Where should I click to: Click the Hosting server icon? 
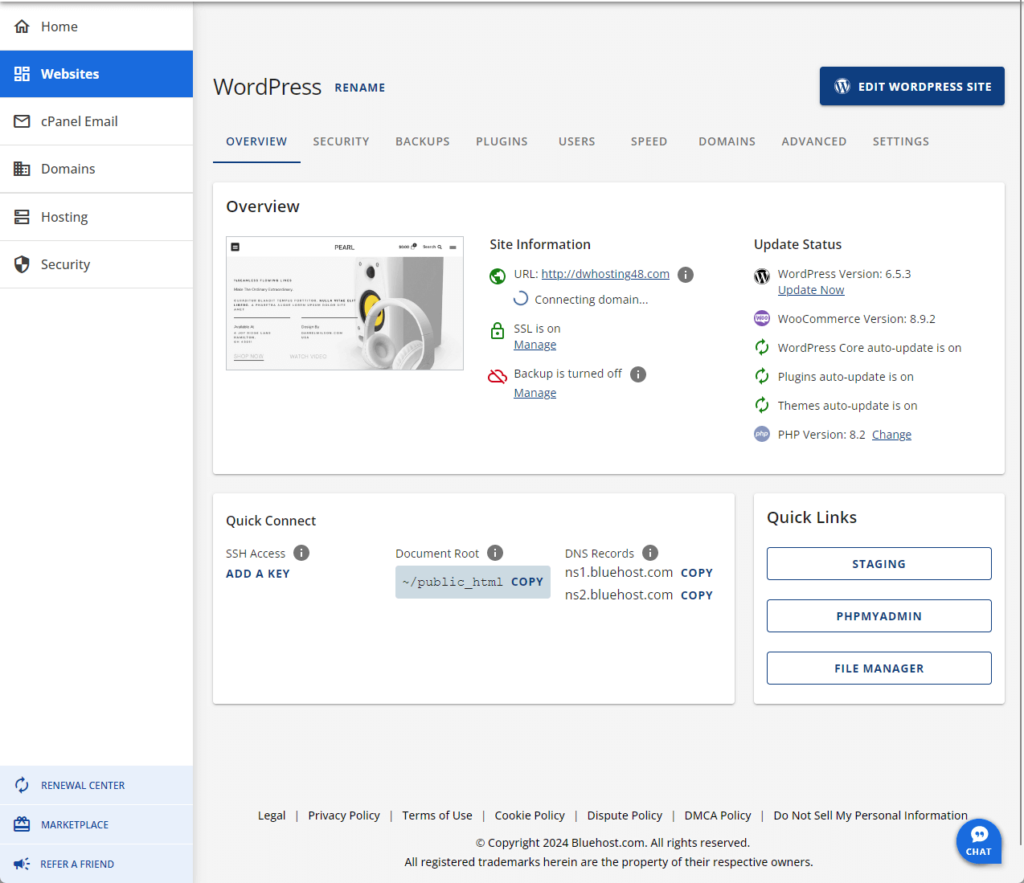[22, 217]
